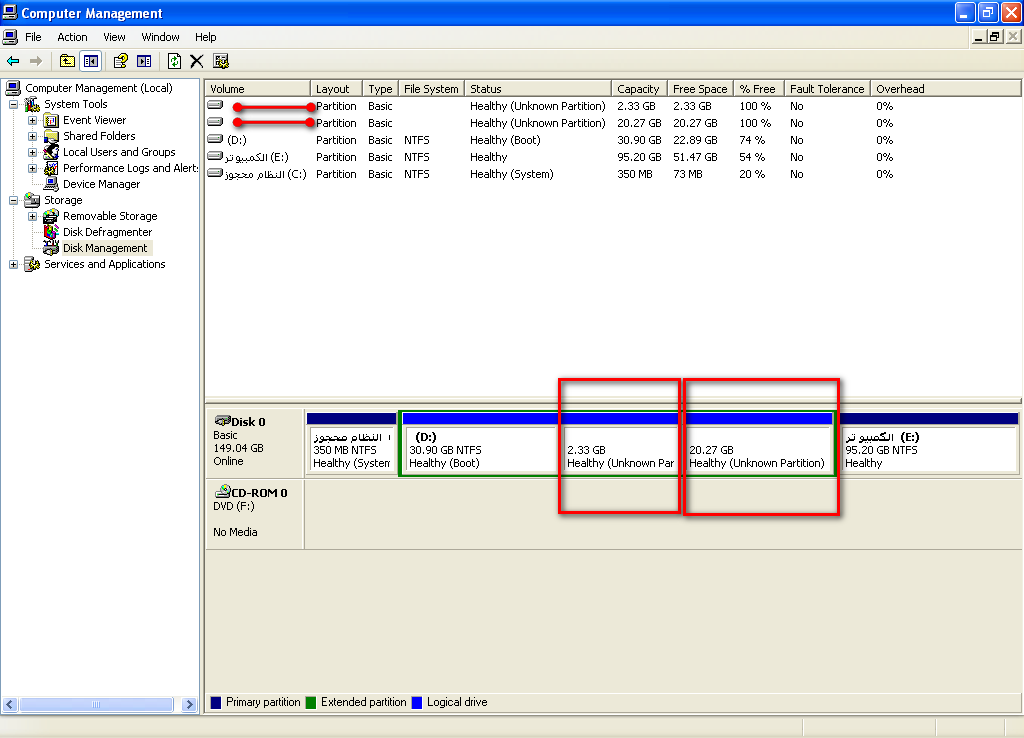Open the View menu

[114, 37]
